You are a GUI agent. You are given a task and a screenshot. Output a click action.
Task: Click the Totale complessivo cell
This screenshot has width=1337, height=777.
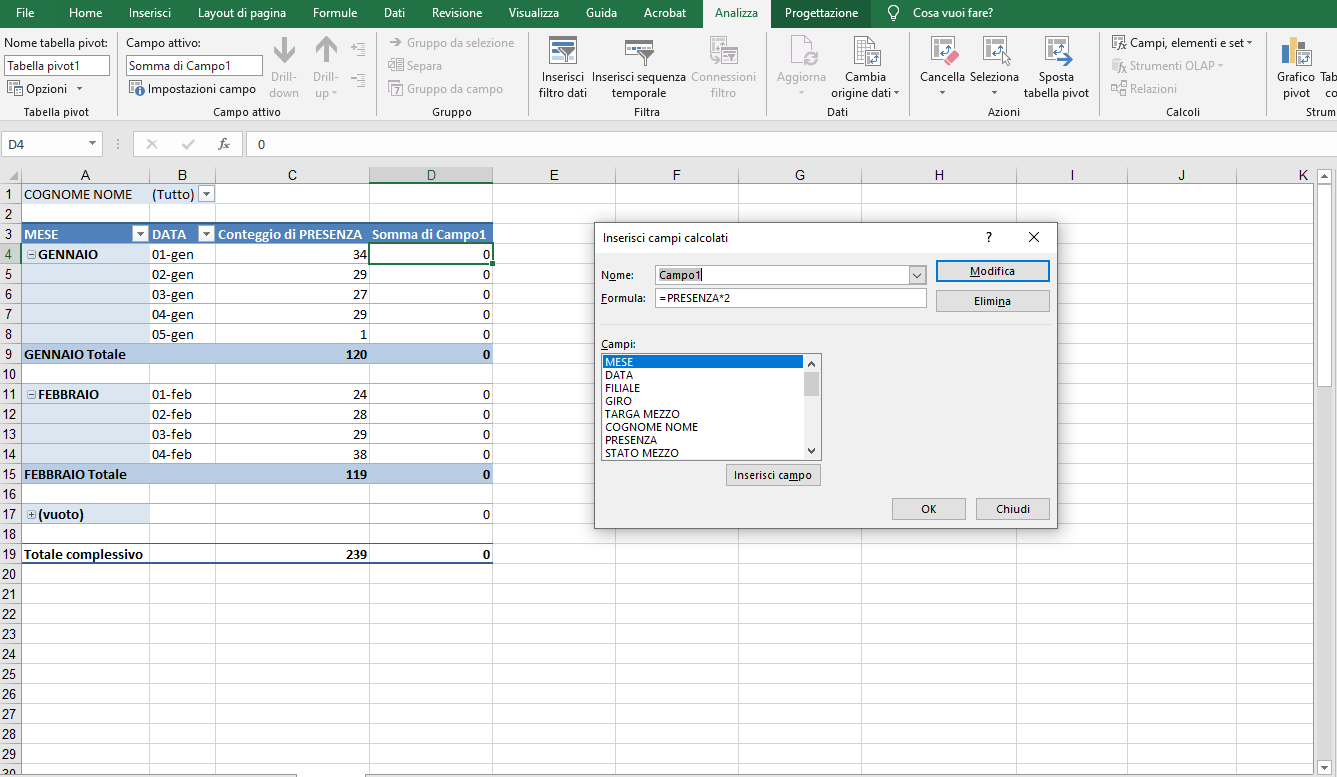click(85, 554)
